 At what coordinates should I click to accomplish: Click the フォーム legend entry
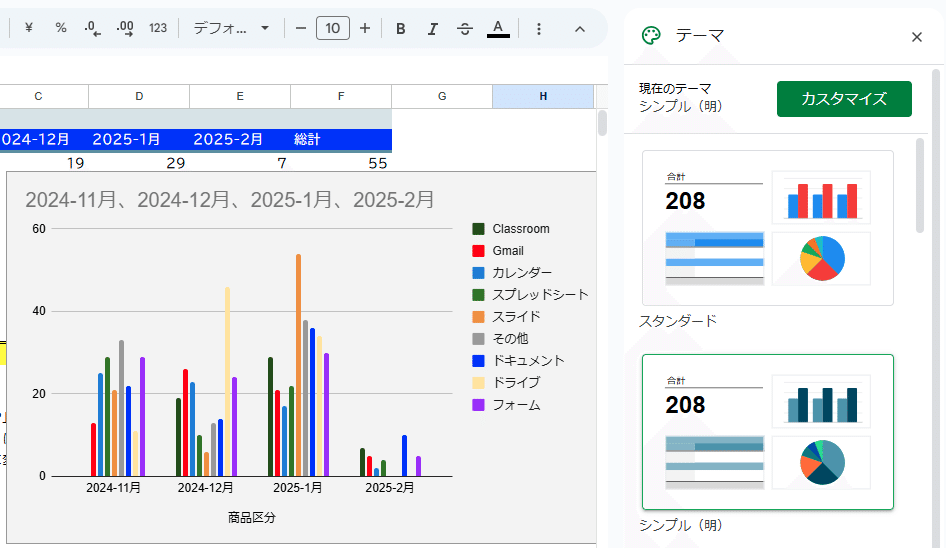506,405
